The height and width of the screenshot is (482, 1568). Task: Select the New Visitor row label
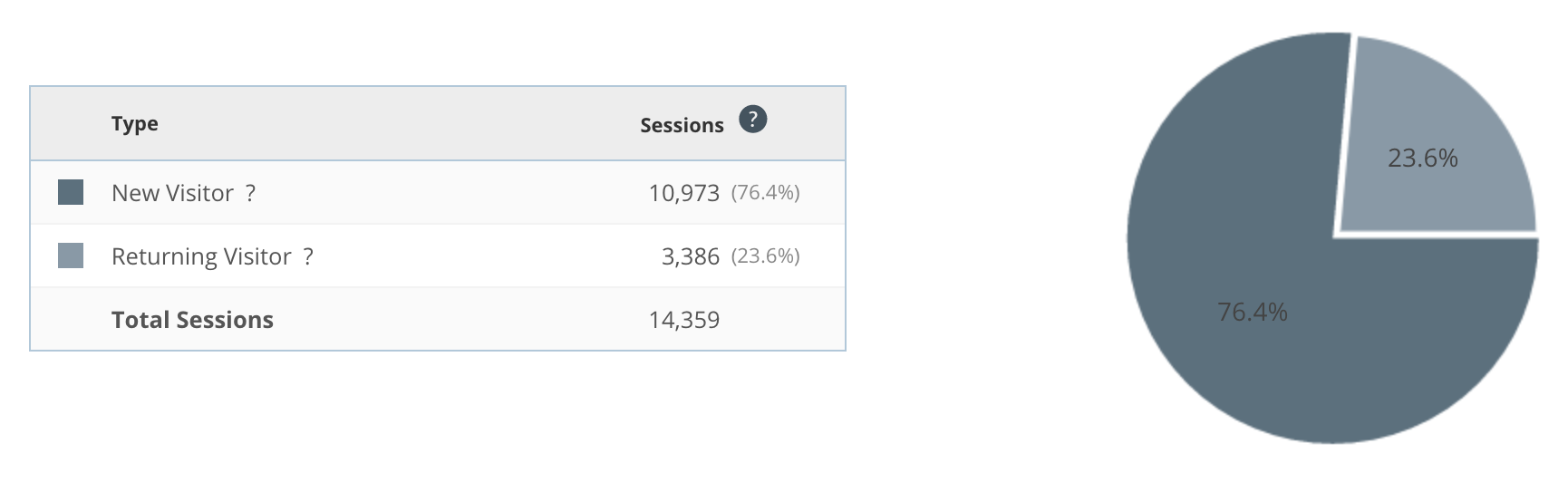pos(172,193)
